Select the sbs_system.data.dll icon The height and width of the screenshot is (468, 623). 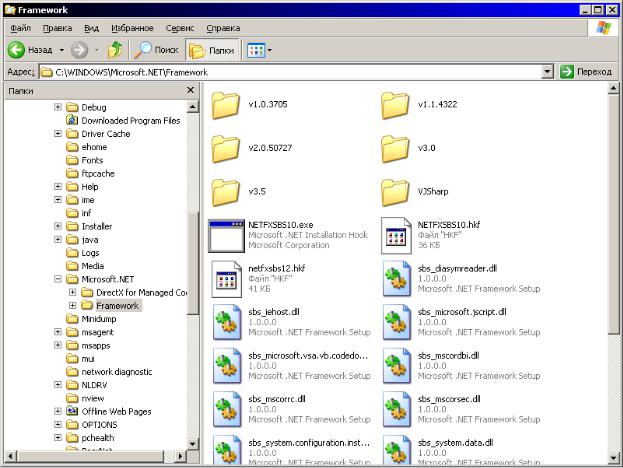[396, 450]
